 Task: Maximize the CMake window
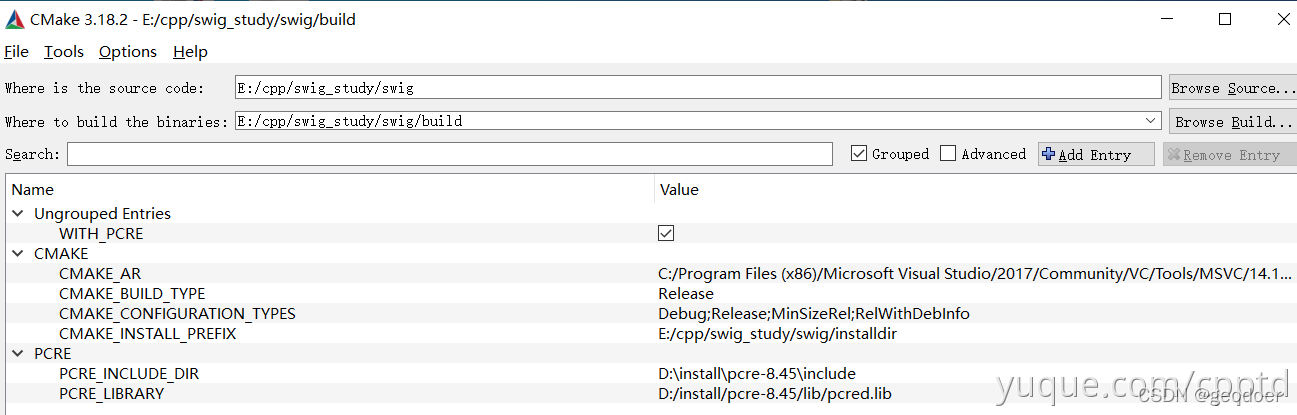(1225, 19)
